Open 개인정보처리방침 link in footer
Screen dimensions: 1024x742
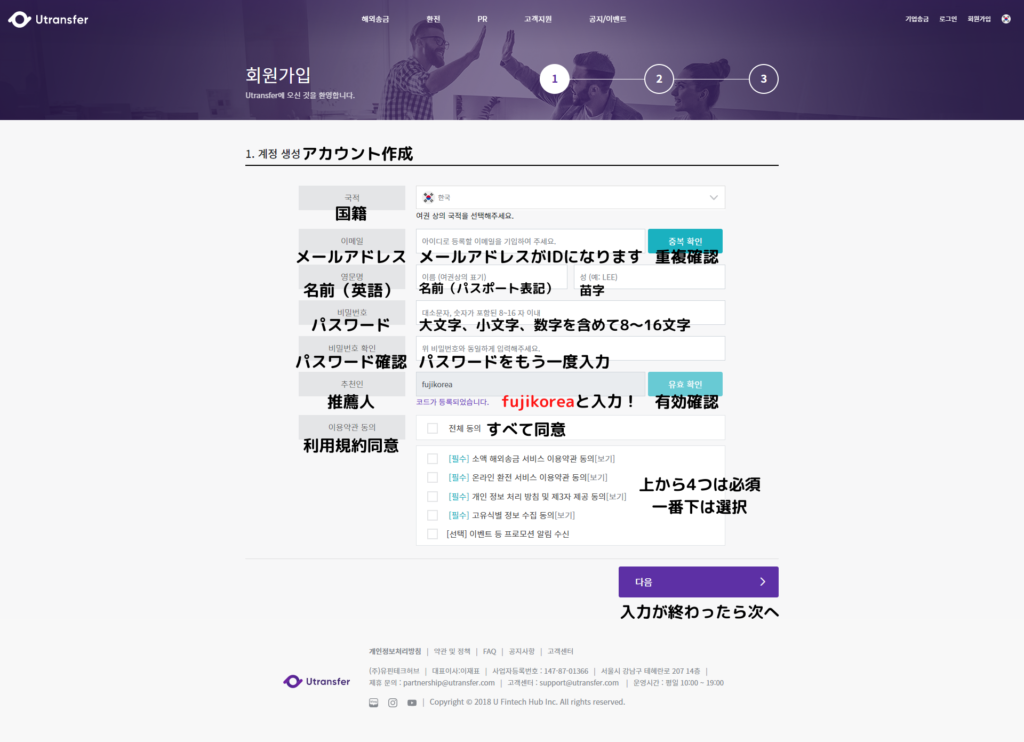pyautogui.click(x=395, y=651)
